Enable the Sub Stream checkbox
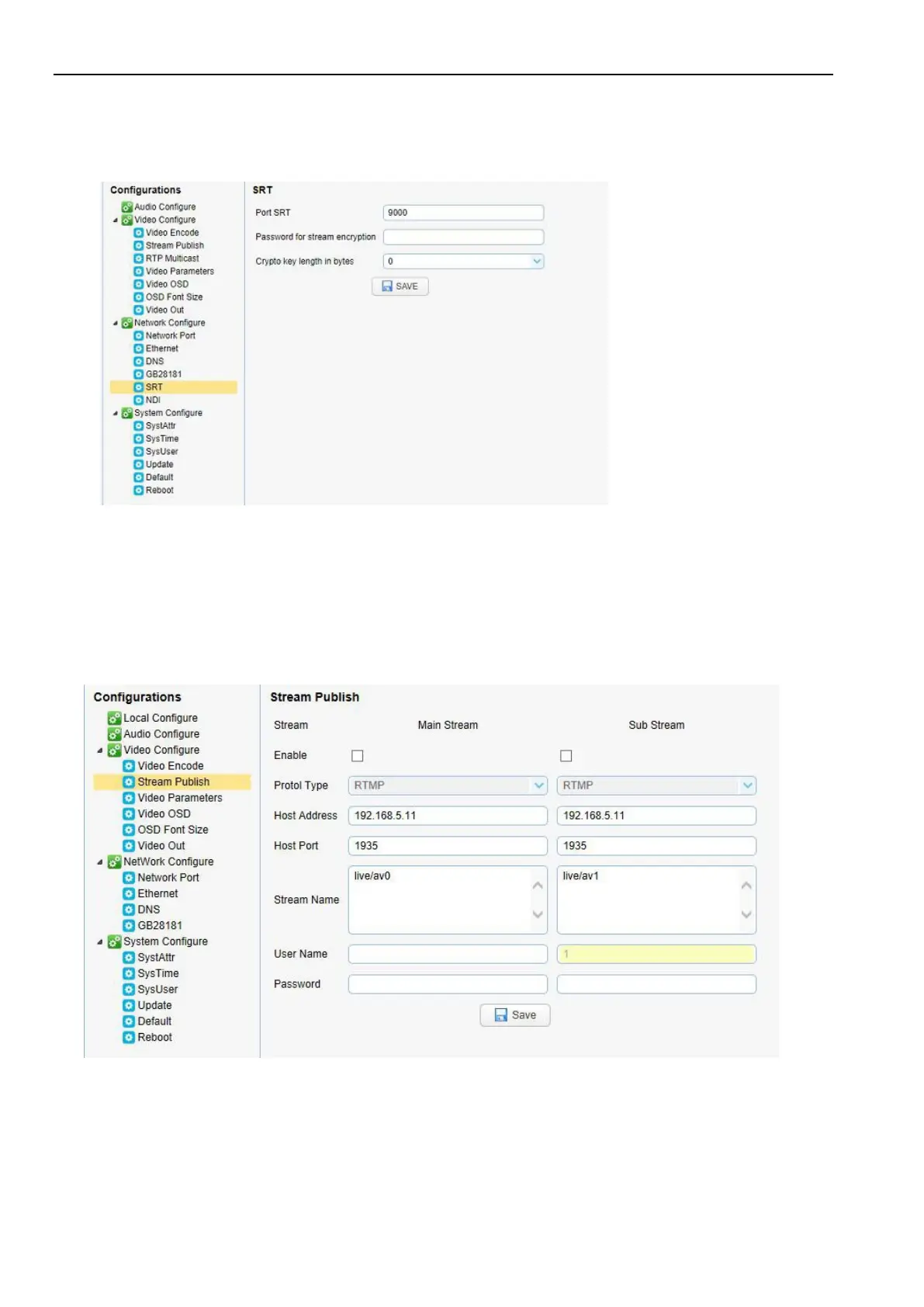924x1307 pixels. coord(566,756)
